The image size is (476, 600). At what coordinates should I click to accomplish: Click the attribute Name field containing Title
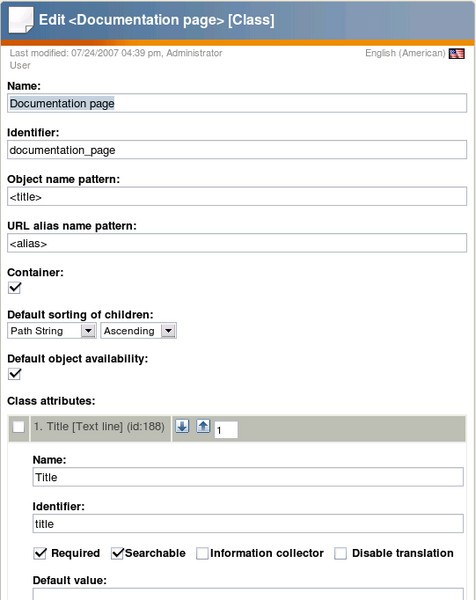[248, 477]
